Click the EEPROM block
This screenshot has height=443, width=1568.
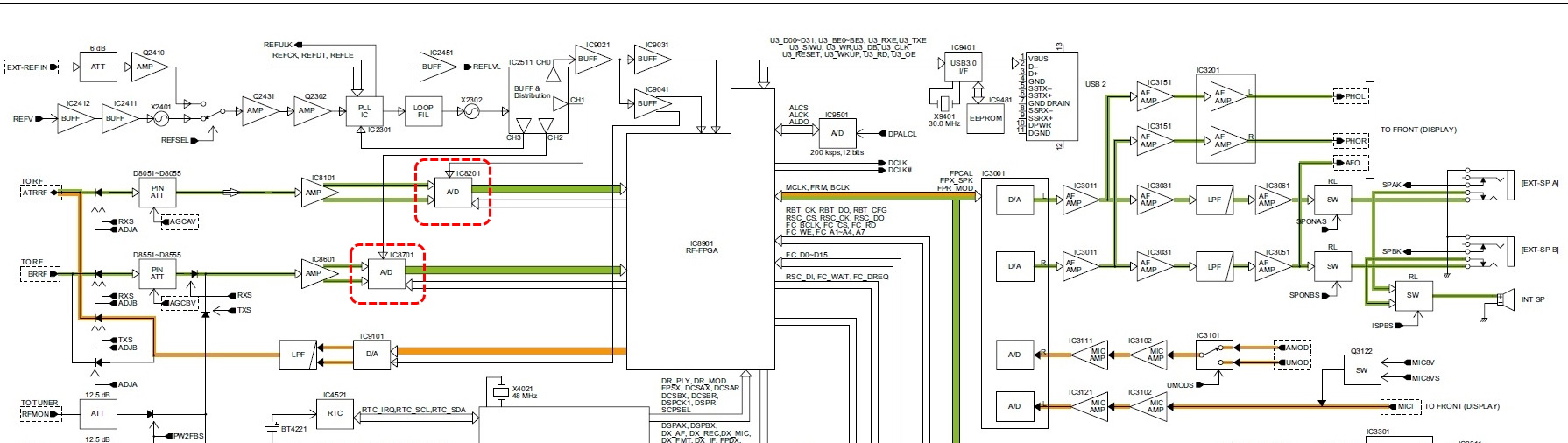[x=985, y=118]
